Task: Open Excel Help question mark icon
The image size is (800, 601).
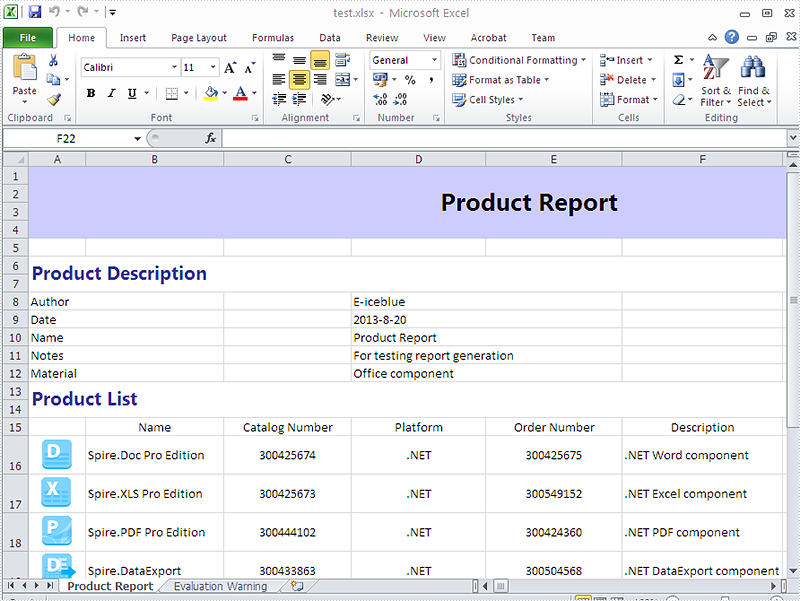Action: click(x=732, y=37)
